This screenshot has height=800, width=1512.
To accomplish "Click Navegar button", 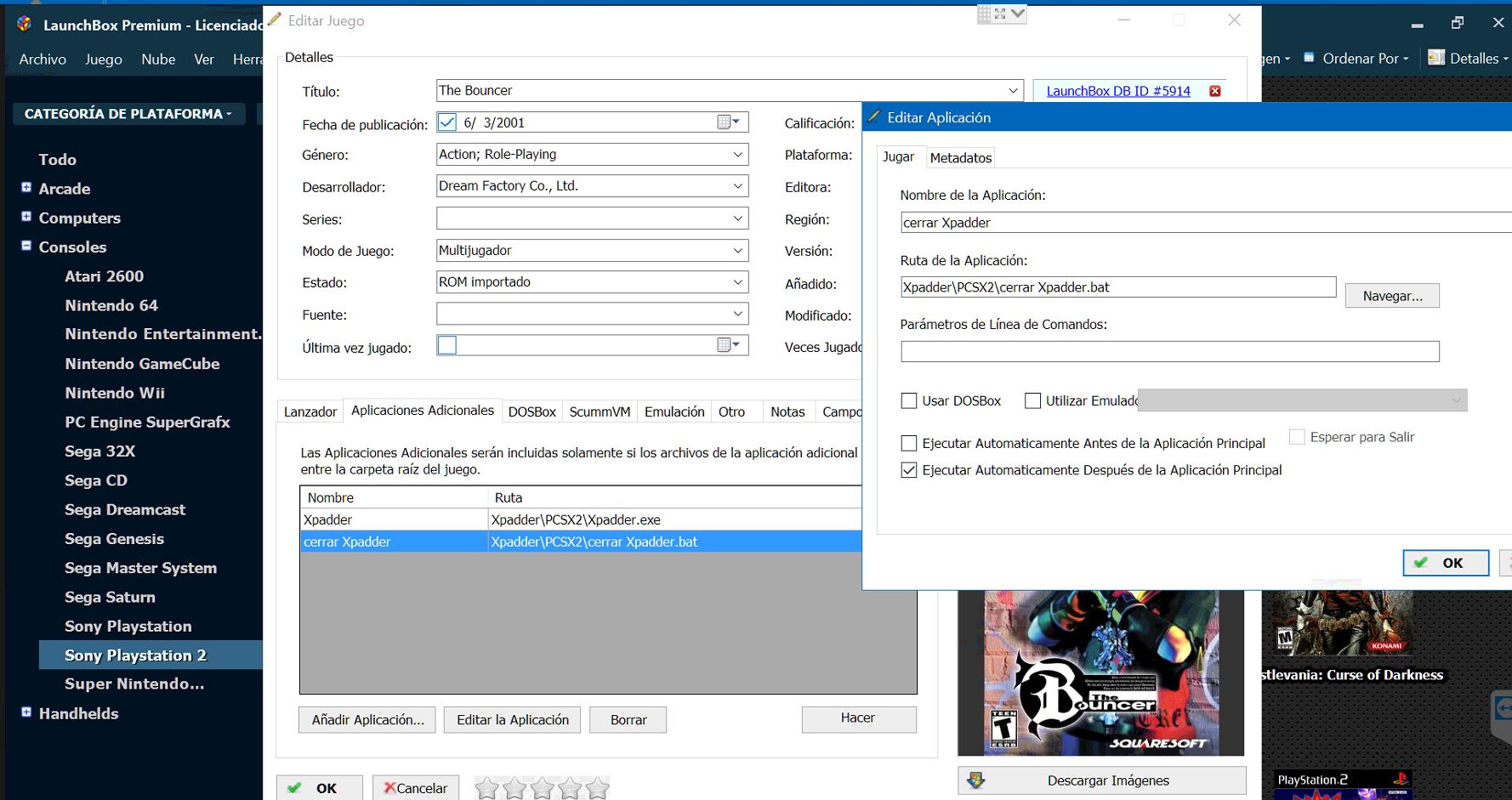I will pyautogui.click(x=1392, y=296).
